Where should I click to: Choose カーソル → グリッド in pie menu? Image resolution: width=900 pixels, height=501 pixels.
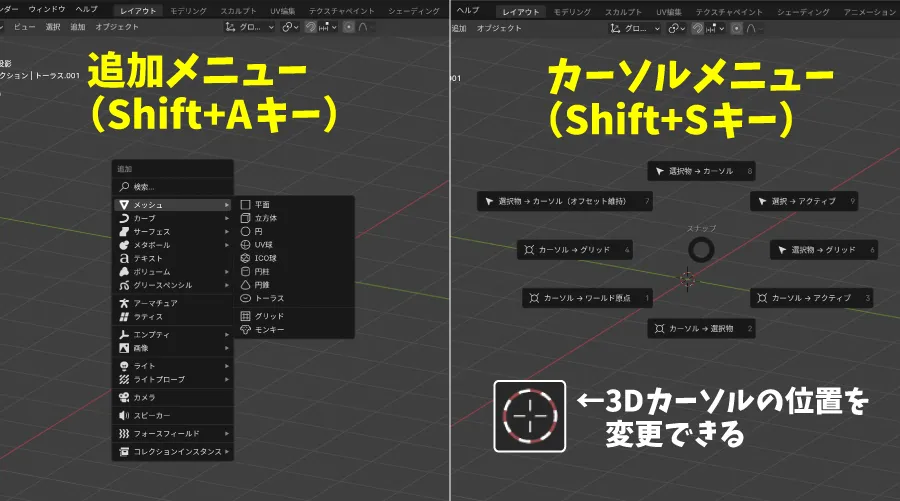[575, 250]
